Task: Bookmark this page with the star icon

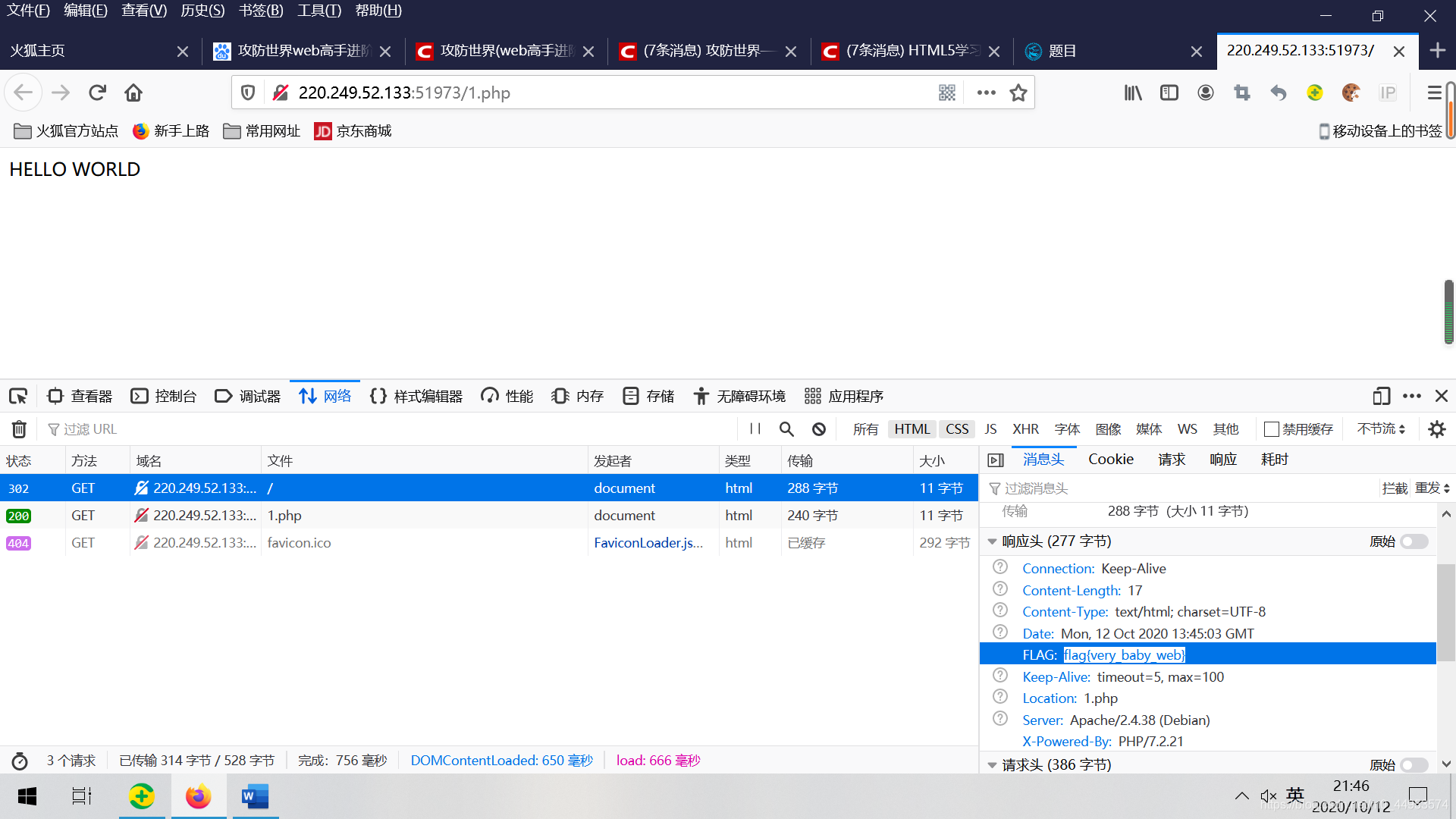Action: (x=1018, y=93)
